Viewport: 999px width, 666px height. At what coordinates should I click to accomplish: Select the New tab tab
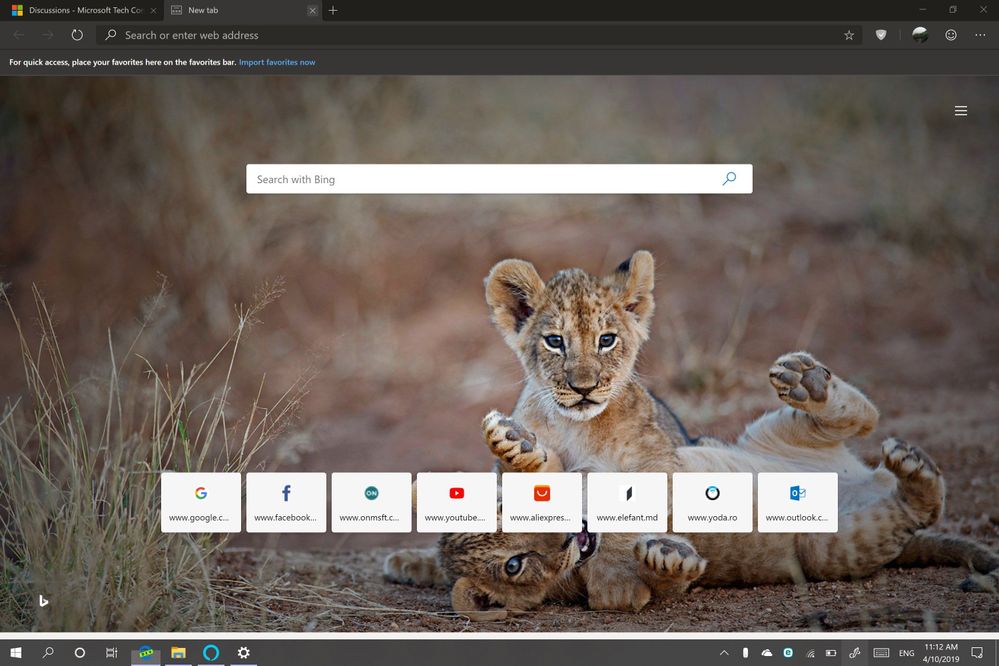243,10
